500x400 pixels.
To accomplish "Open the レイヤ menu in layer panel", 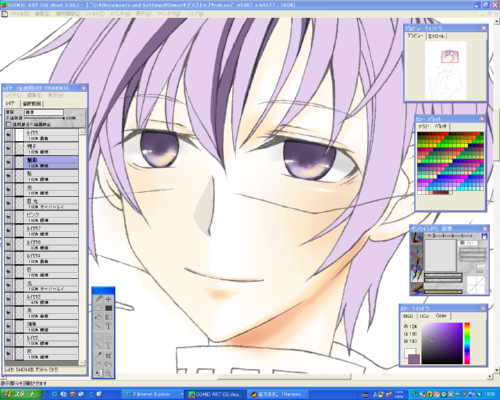I will click(13, 95).
